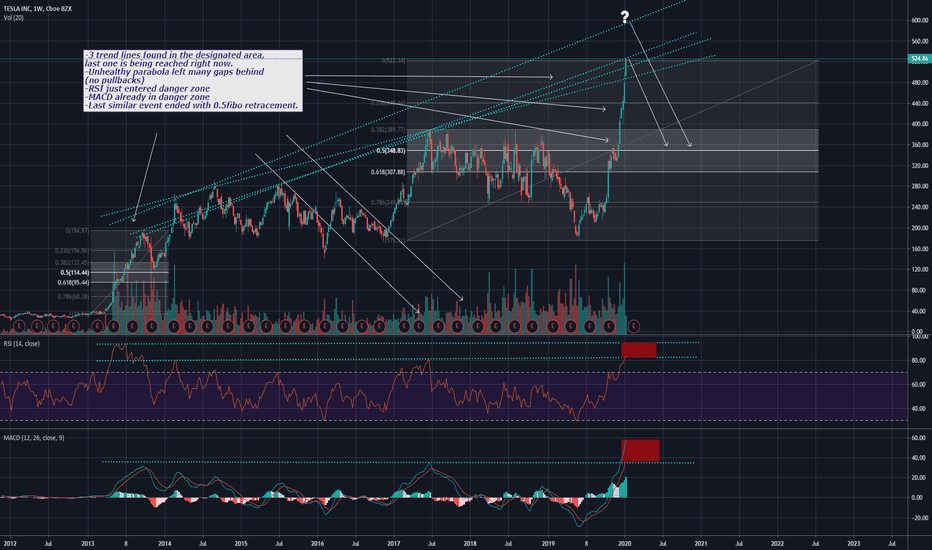Click the 524.86 current price label
Image resolution: width=932 pixels, height=550 pixels.
pos(919,59)
